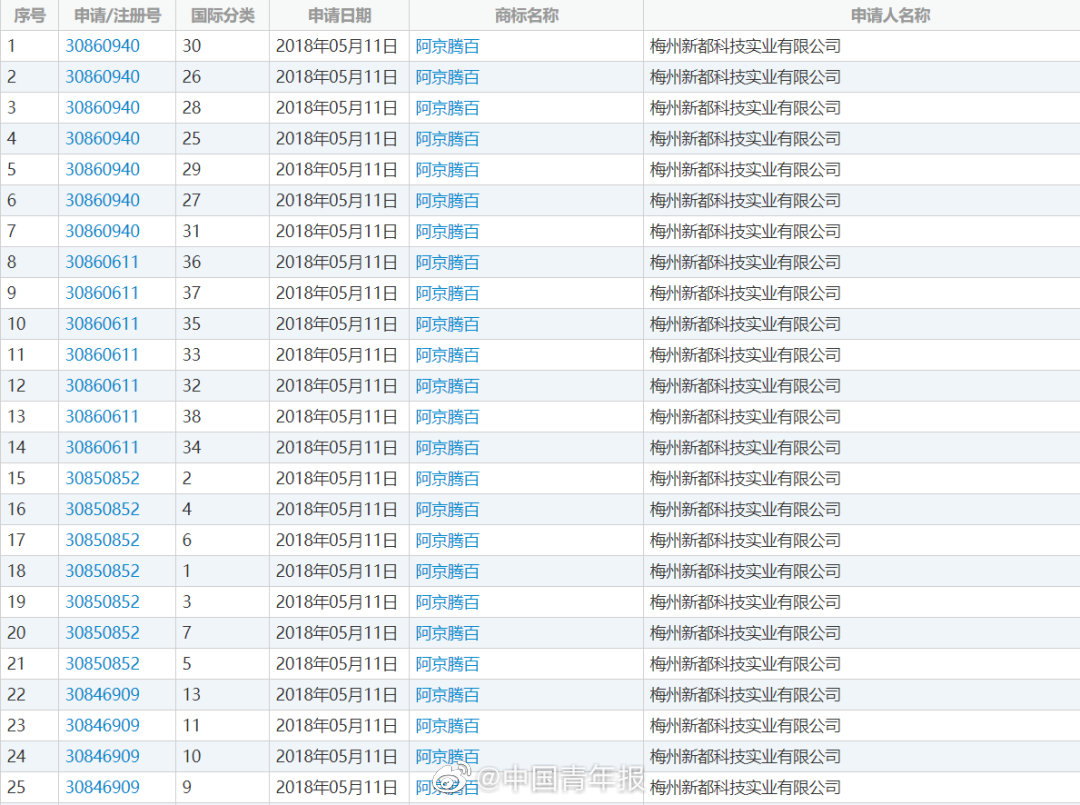1080x805 pixels.
Task: Open application number 30850852 in row 15
Action: coord(102,479)
